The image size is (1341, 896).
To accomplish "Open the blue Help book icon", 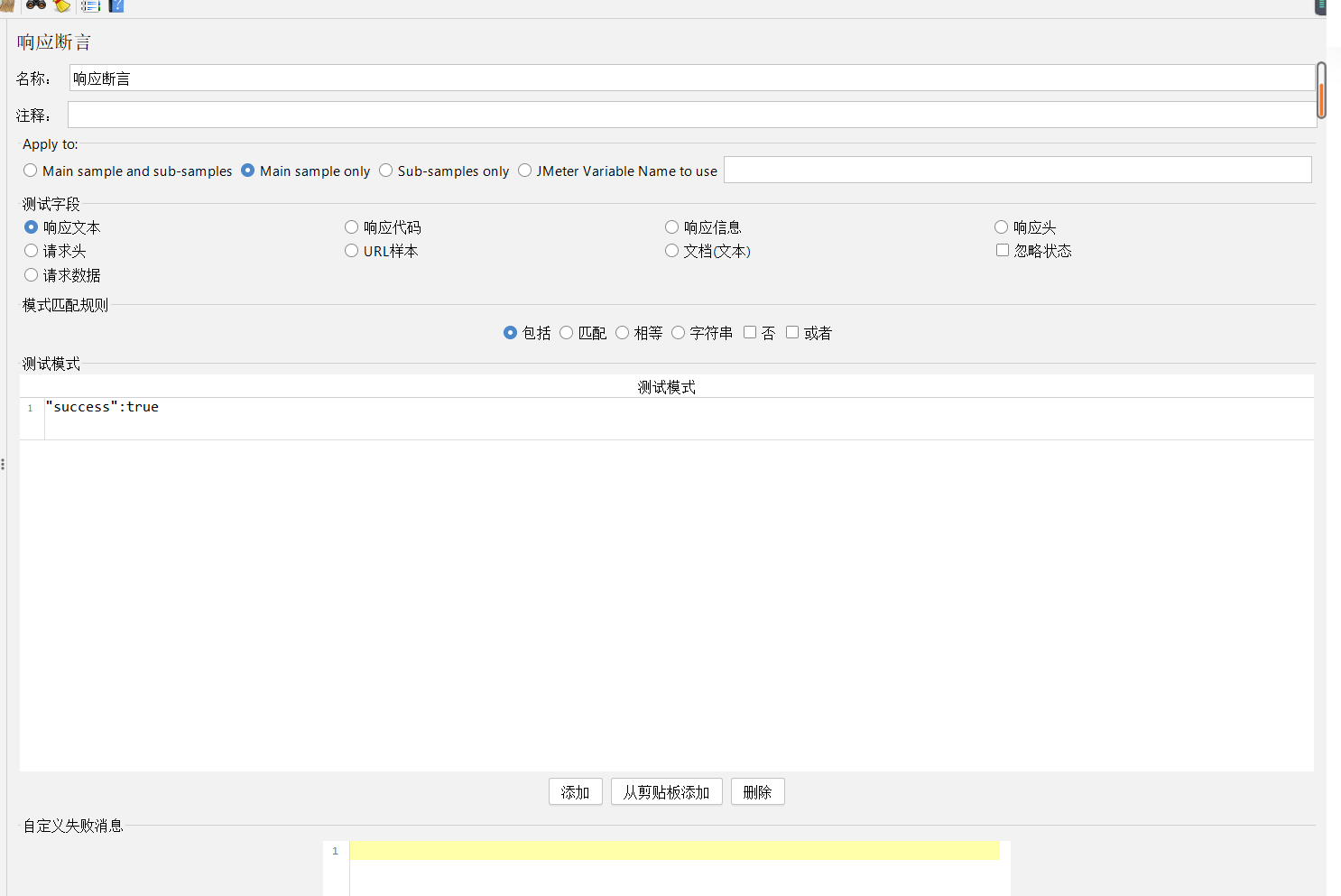I will [116, 5].
